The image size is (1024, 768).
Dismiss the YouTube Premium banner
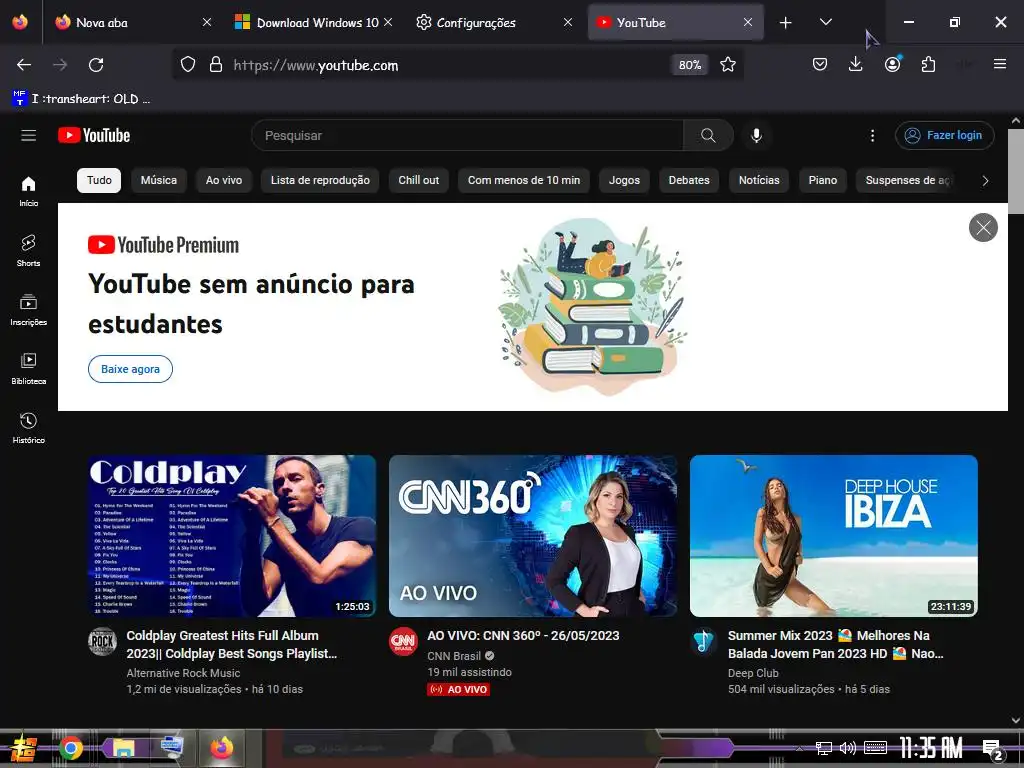(983, 227)
